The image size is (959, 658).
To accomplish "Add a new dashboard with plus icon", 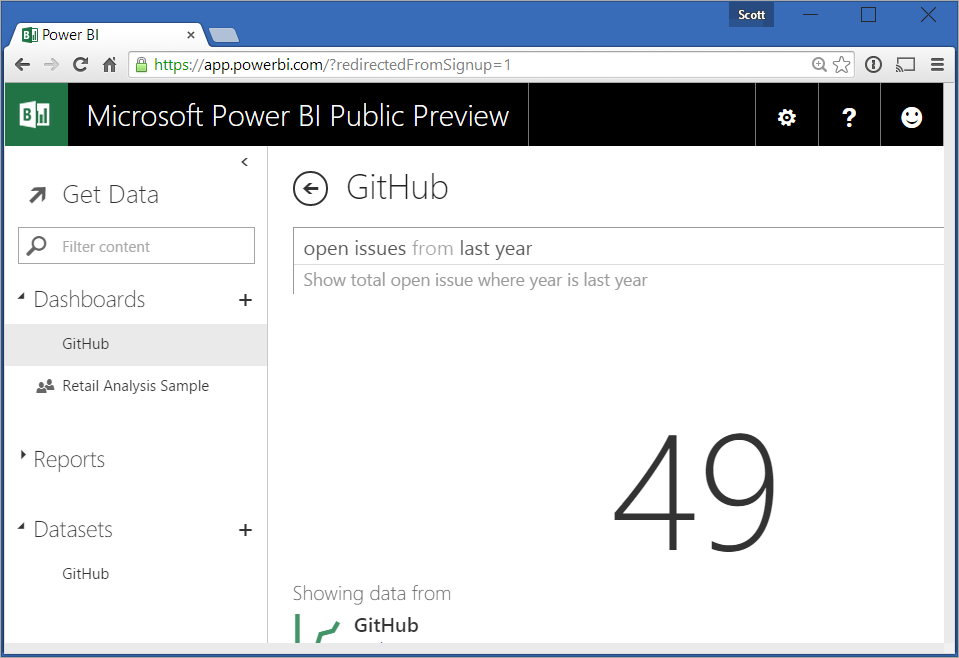I will [245, 300].
